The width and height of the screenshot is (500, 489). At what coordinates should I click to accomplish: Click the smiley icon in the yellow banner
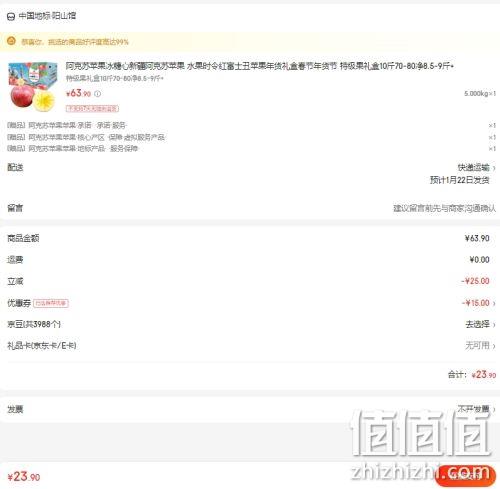tap(11, 41)
